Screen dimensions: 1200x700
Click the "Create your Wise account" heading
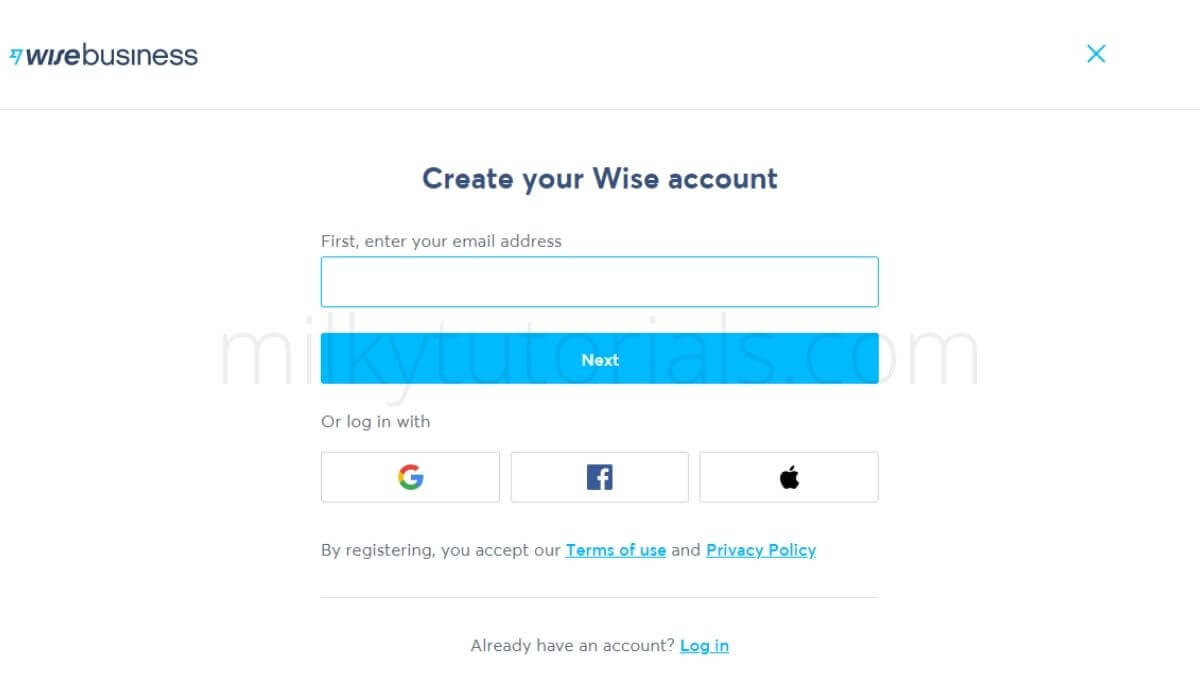(599, 179)
